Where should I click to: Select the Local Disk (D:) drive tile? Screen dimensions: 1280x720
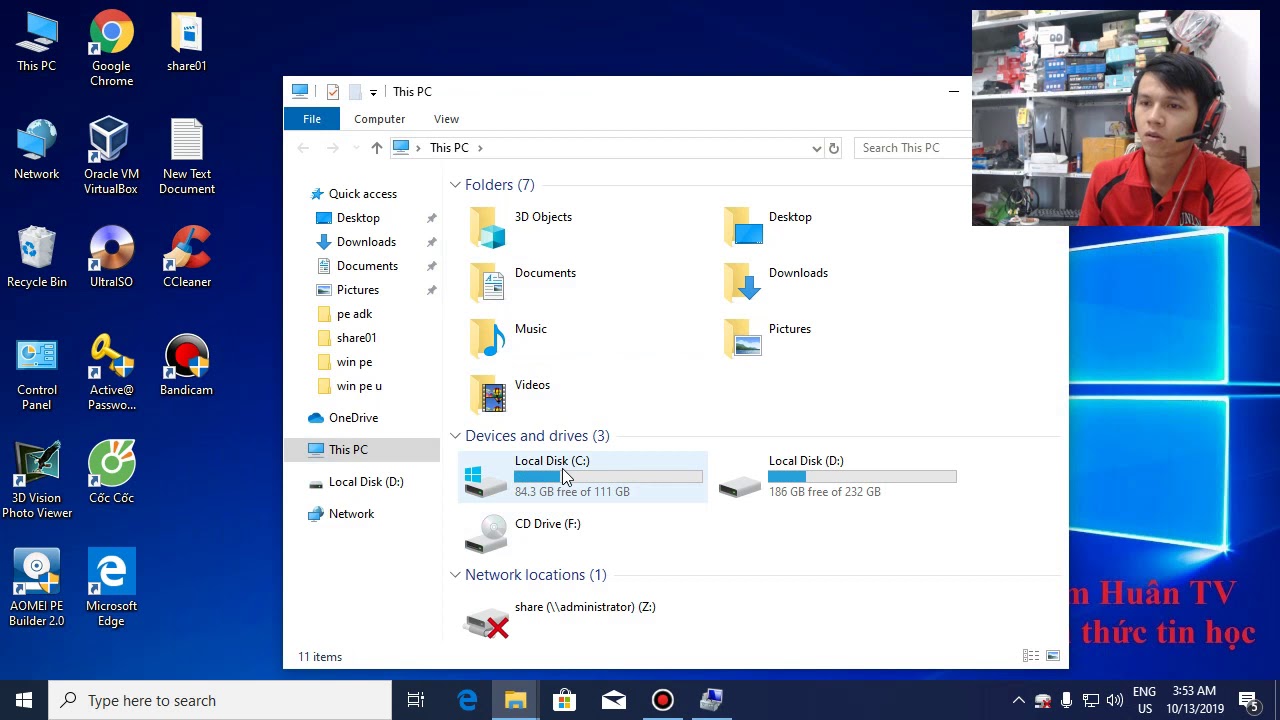[x=838, y=477]
